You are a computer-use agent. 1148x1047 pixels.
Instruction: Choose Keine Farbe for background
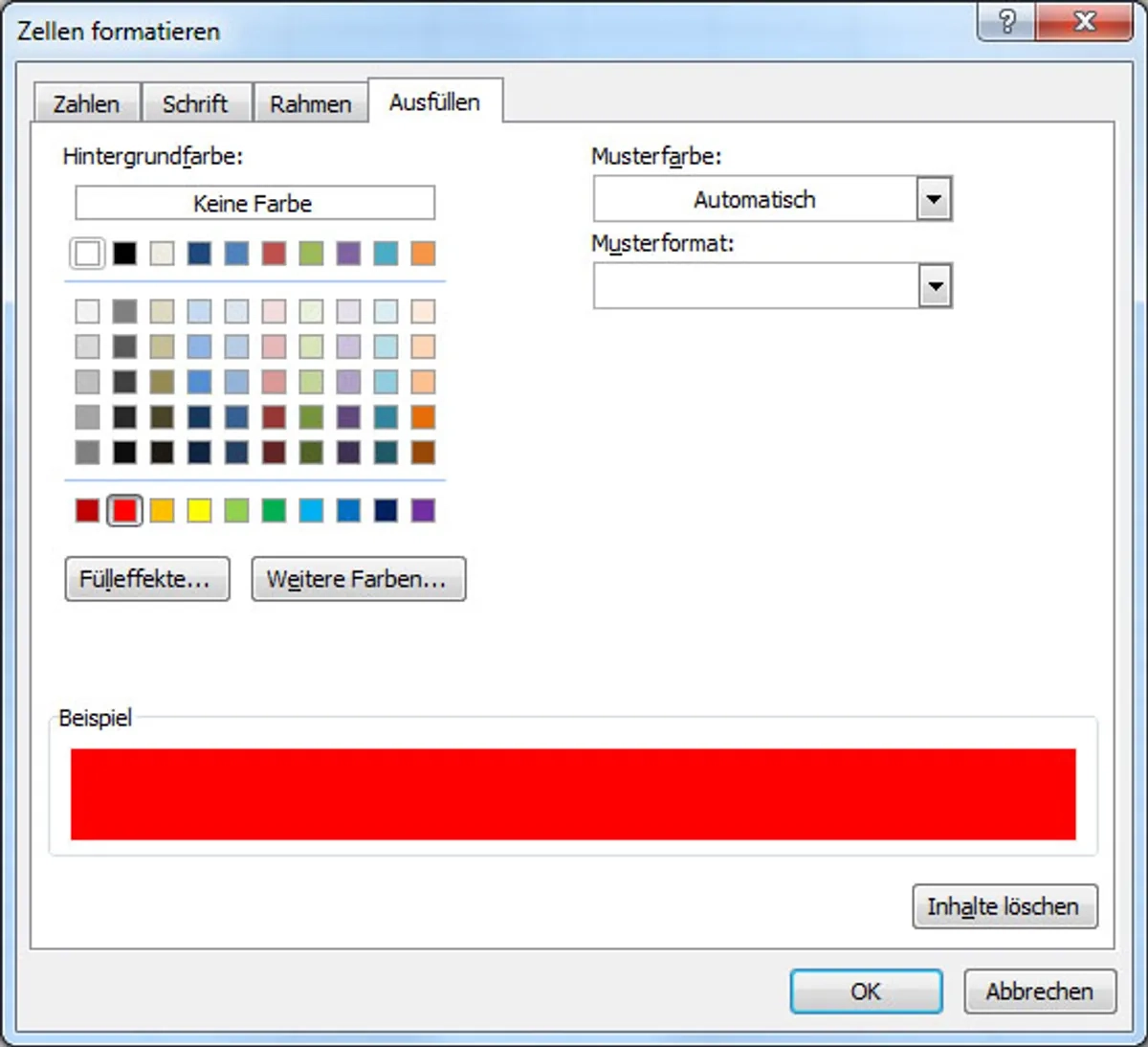[x=254, y=203]
